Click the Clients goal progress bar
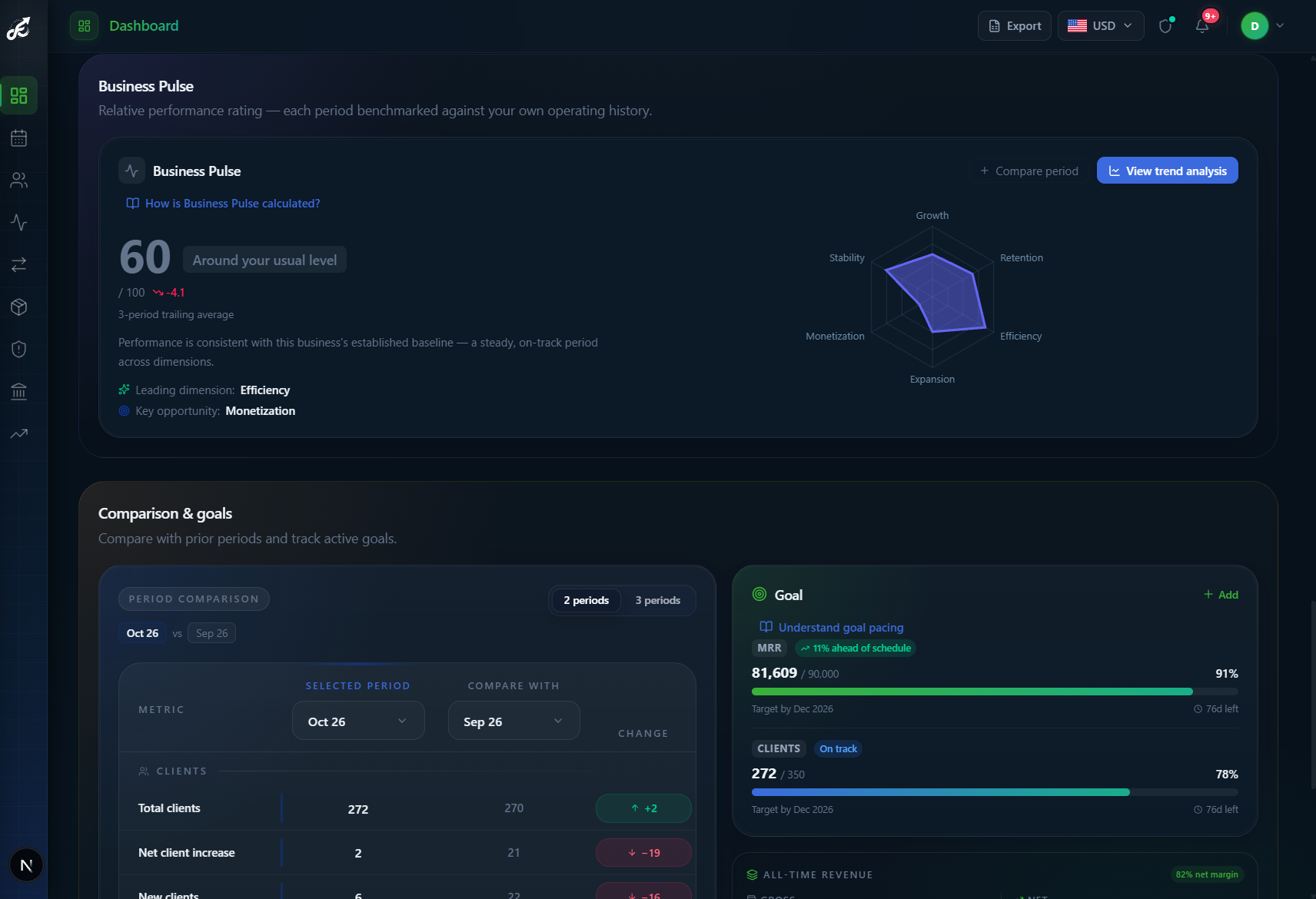Screen dimensions: 1316x899 click(x=995, y=792)
